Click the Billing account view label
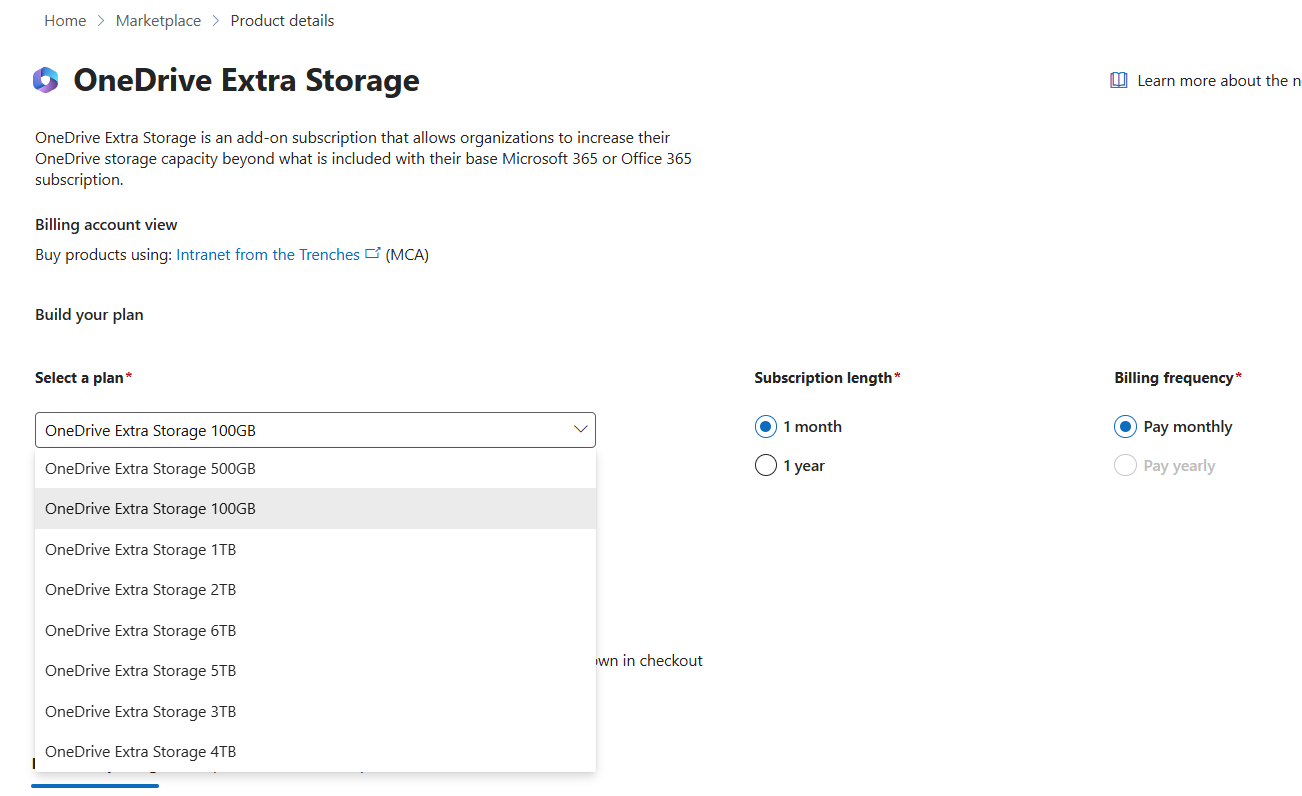This screenshot has width=1302, height=796. coord(106,225)
